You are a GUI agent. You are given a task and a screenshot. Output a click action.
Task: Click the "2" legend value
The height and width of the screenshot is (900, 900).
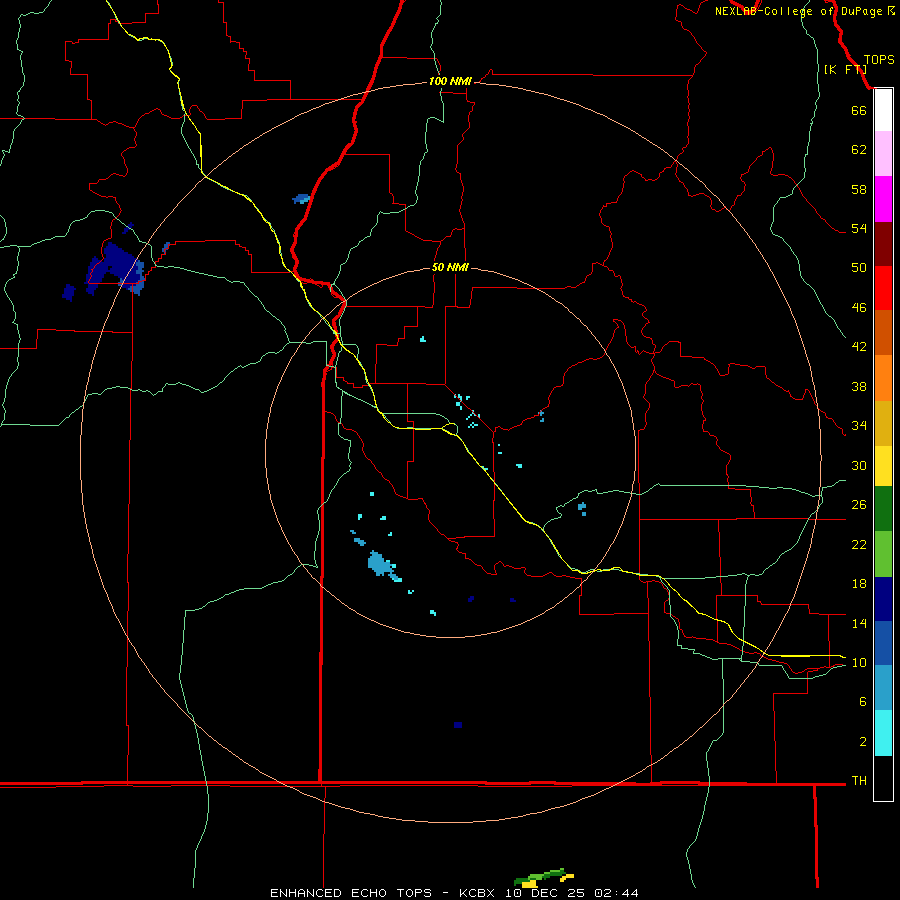[x=863, y=742]
